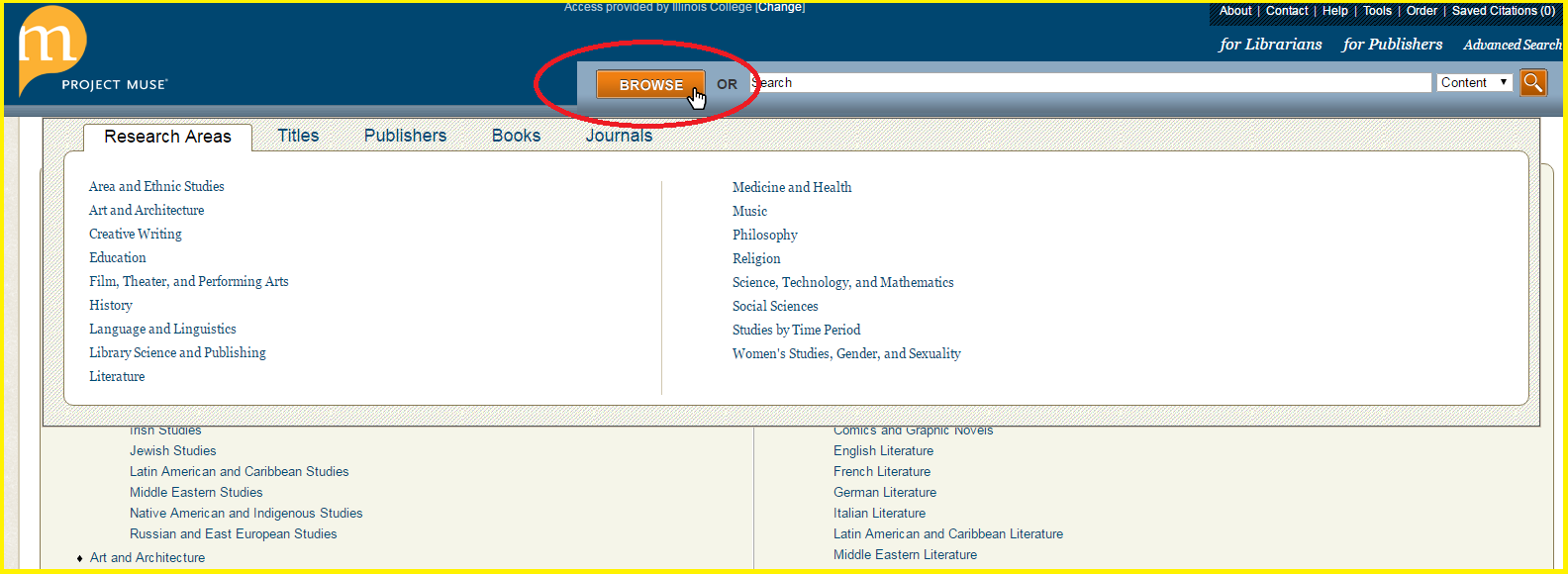Switch to the Publishers tab

405,136
